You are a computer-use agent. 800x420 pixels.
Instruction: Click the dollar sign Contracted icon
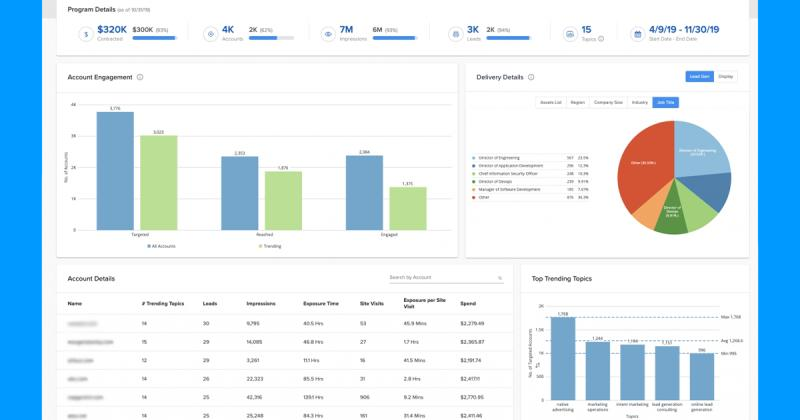coord(86,34)
